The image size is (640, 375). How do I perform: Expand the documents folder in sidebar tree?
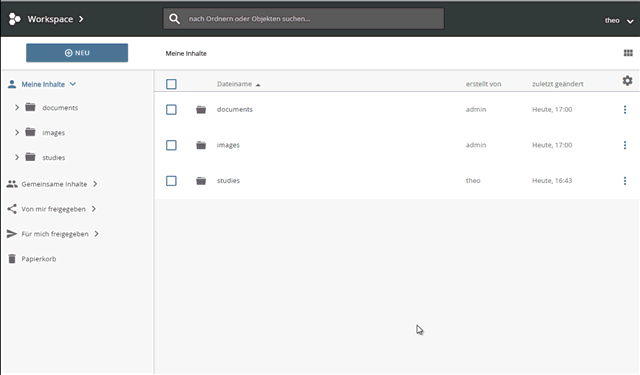click(x=17, y=107)
